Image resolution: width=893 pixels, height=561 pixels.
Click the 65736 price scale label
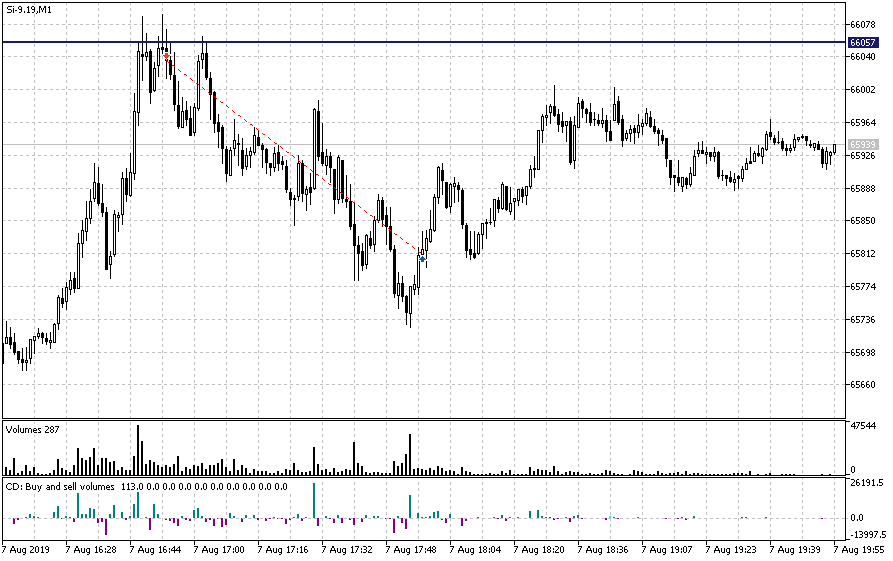coord(862,320)
